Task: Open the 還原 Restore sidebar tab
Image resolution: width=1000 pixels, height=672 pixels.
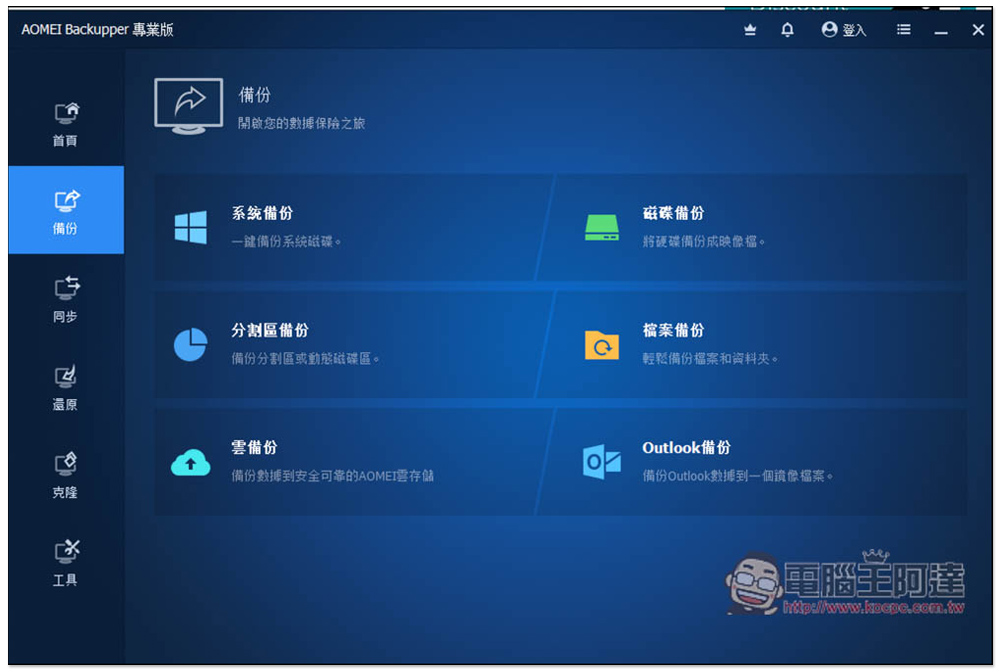Action: click(66, 388)
